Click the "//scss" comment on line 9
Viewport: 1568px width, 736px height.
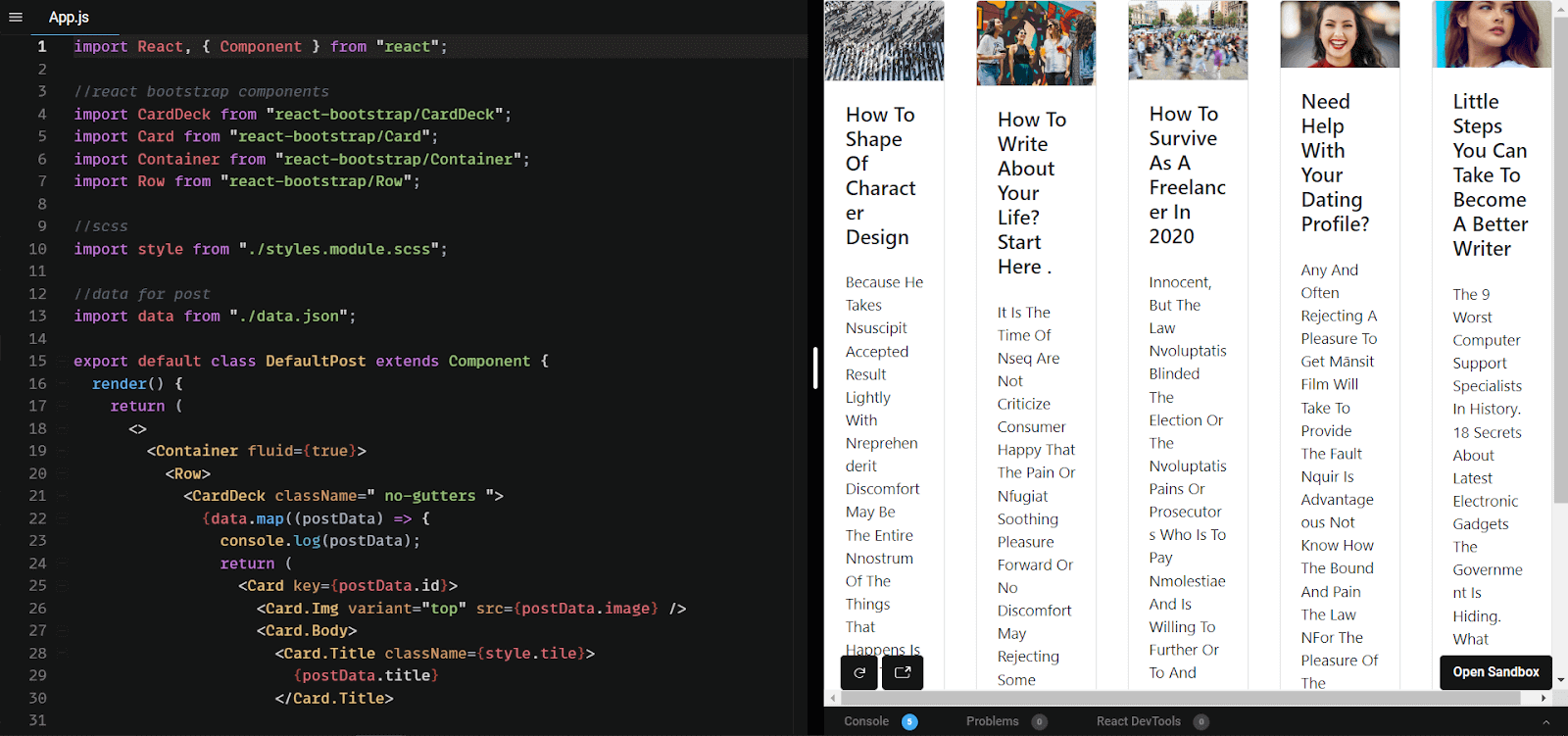(x=101, y=226)
